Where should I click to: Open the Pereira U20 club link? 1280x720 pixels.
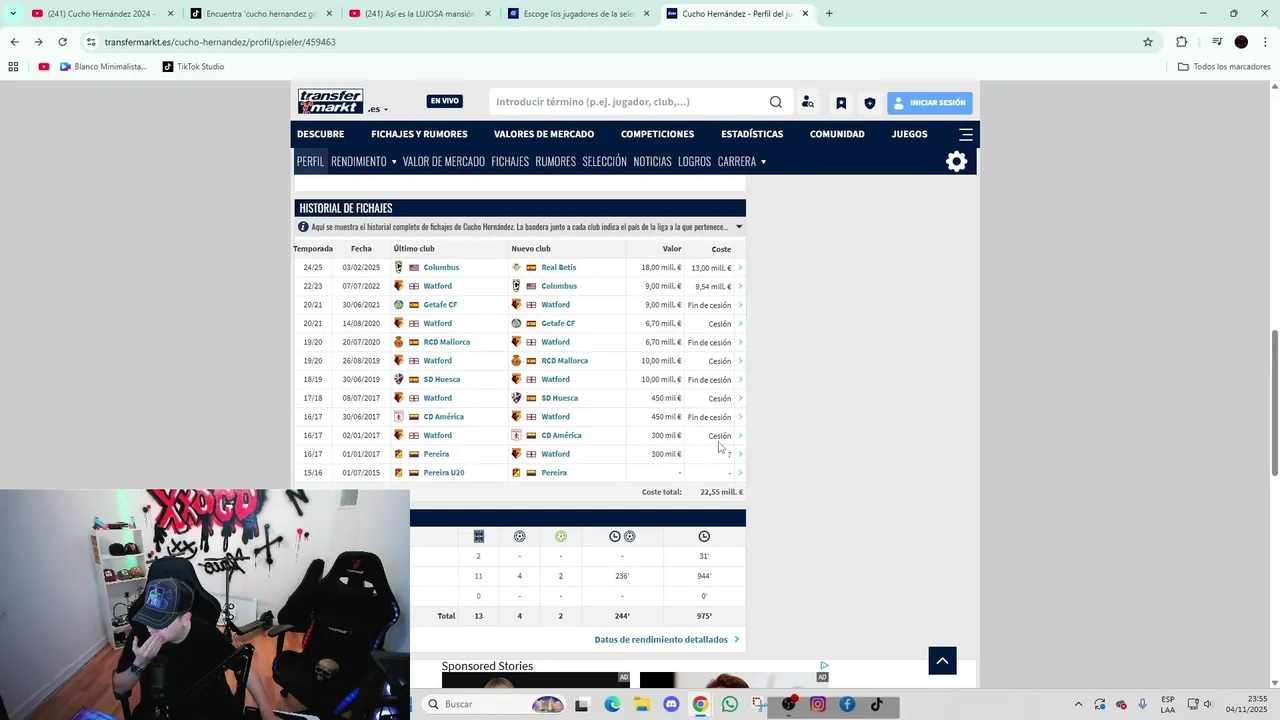coord(443,473)
